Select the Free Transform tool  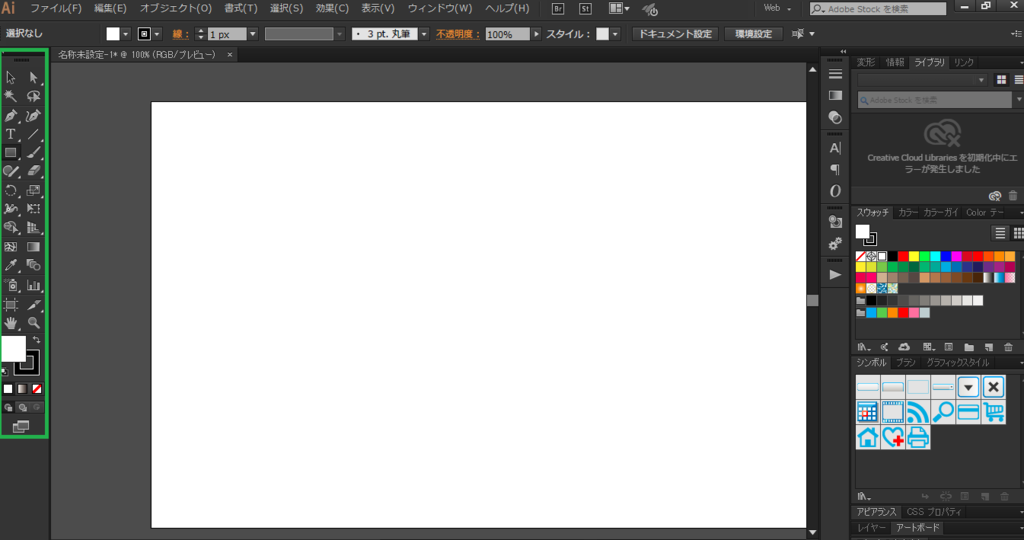33,209
